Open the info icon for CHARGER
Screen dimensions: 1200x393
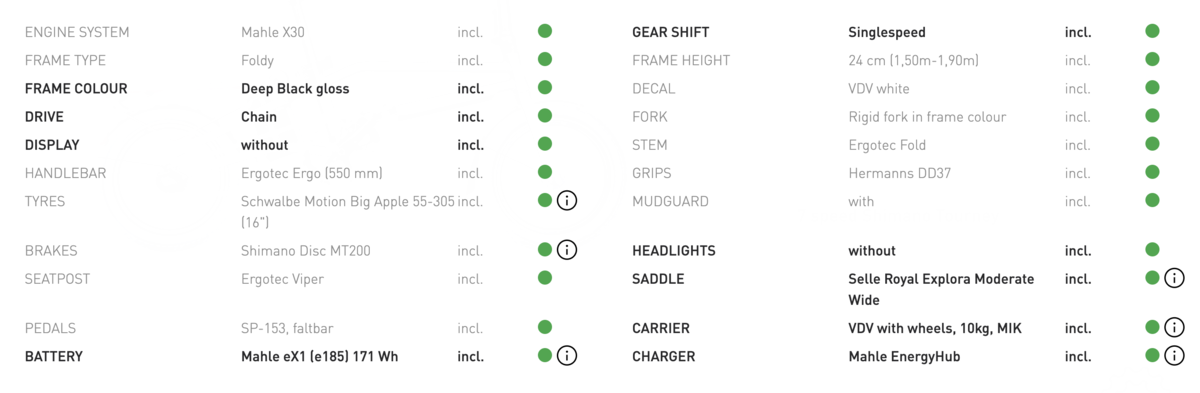[1175, 355]
